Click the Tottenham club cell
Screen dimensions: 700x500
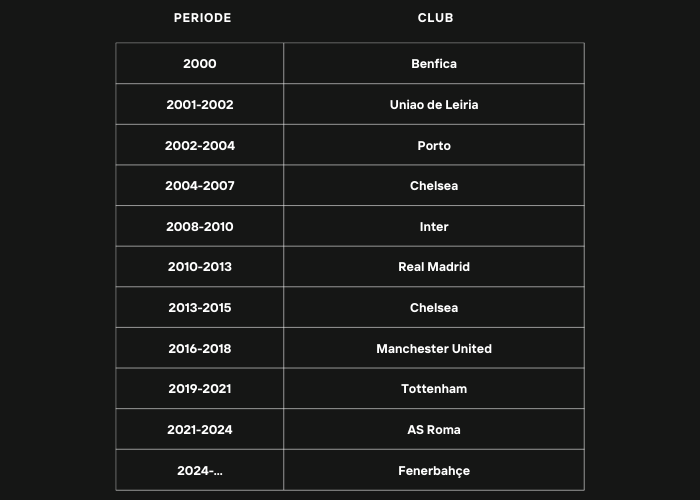click(434, 388)
